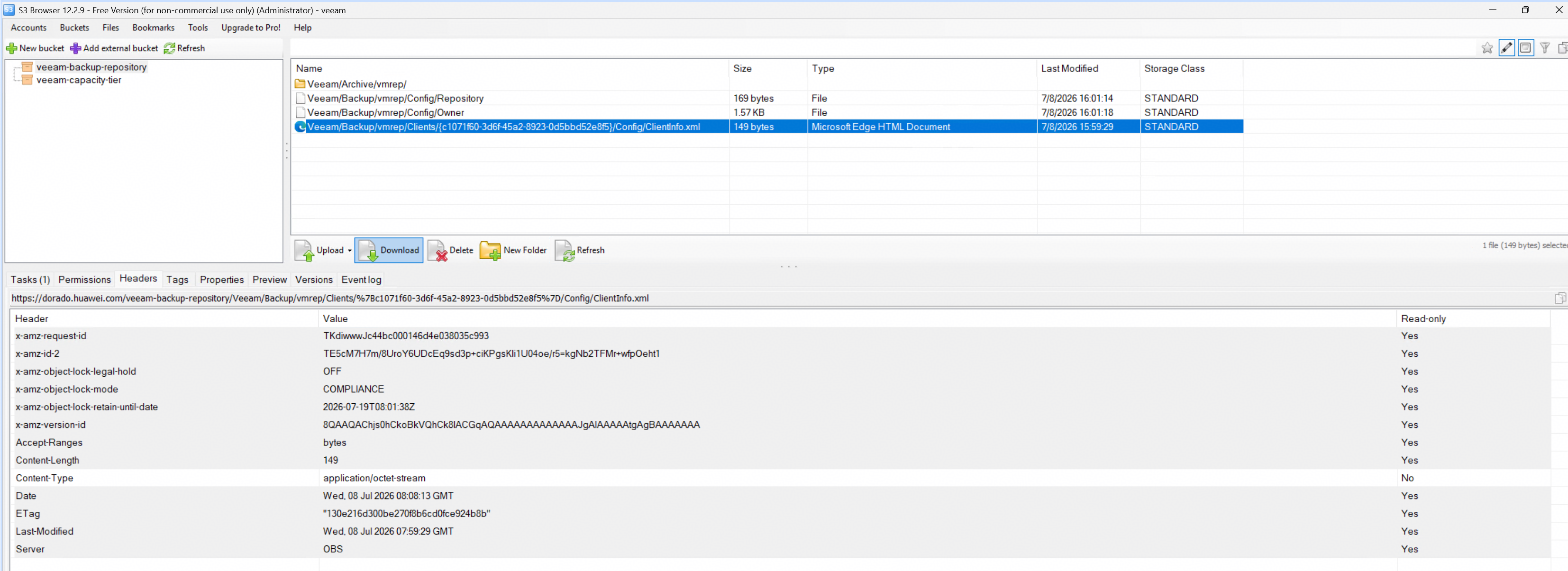Viewport: 1568px width, 571px height.
Task: Switch to the Preview tab
Action: click(270, 280)
